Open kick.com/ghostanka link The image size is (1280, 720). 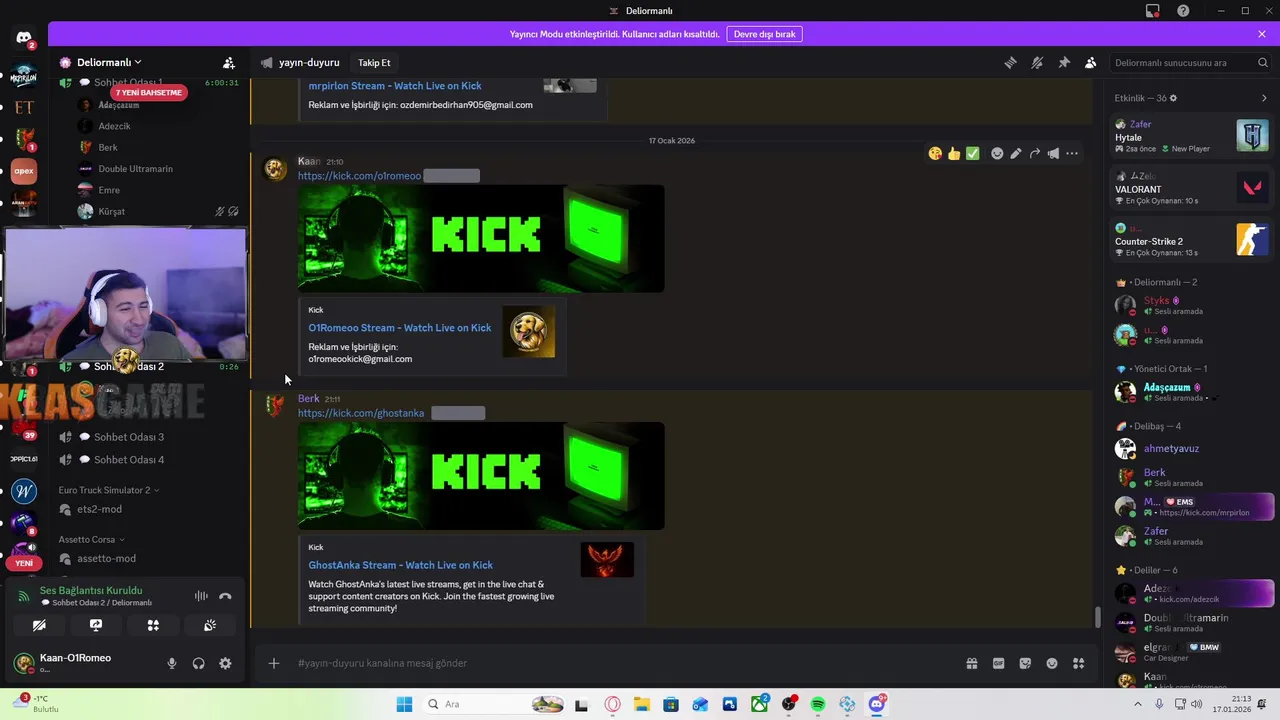[361, 413]
